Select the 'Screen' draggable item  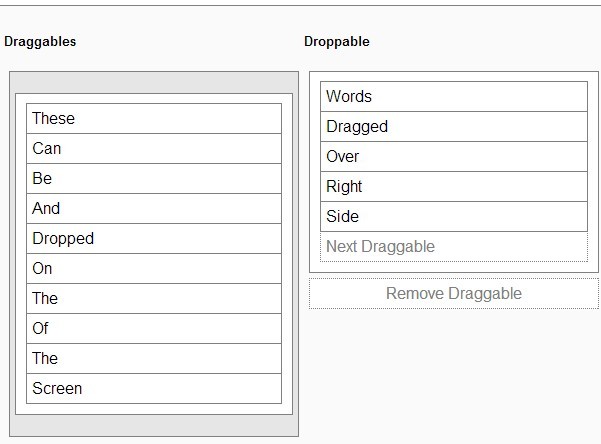(153, 388)
